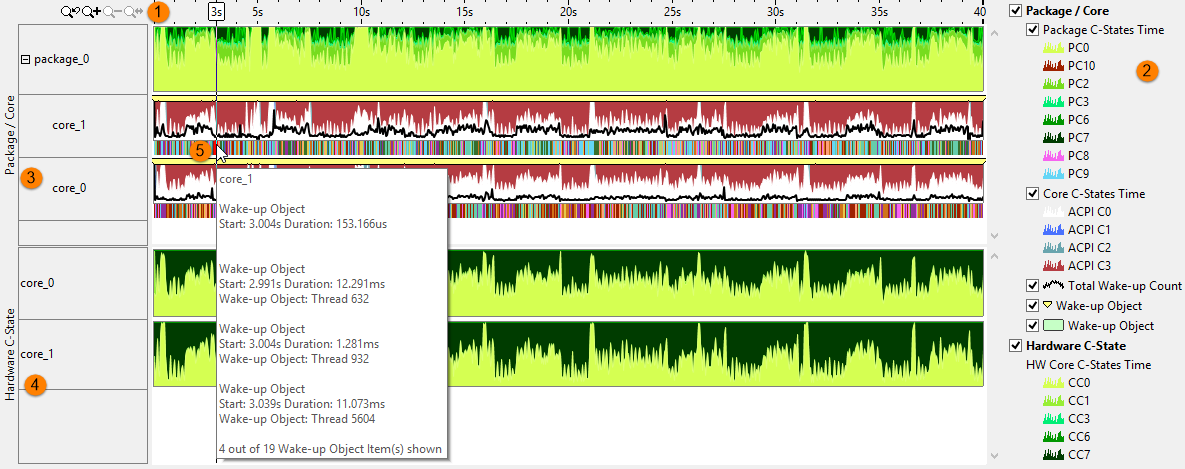Disable the Core C-States Time checkbox
1185x469 pixels.
tap(1033, 194)
